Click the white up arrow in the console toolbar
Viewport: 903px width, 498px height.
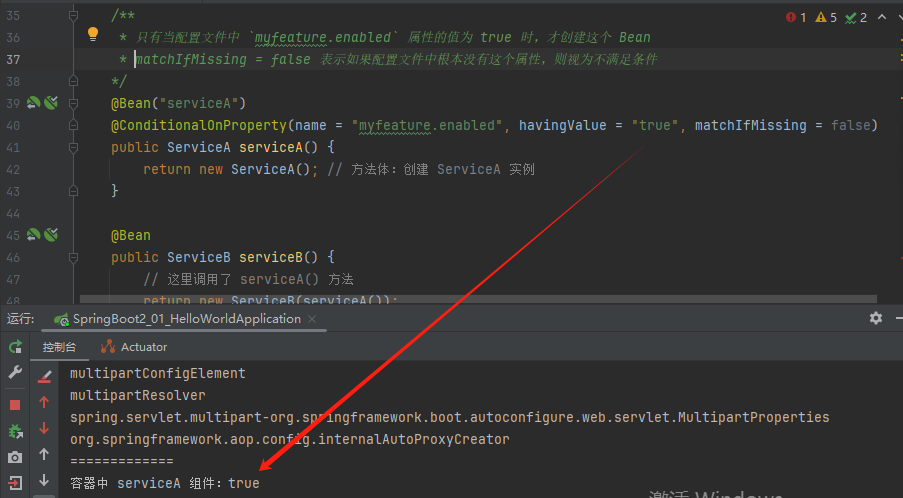[x=44, y=454]
